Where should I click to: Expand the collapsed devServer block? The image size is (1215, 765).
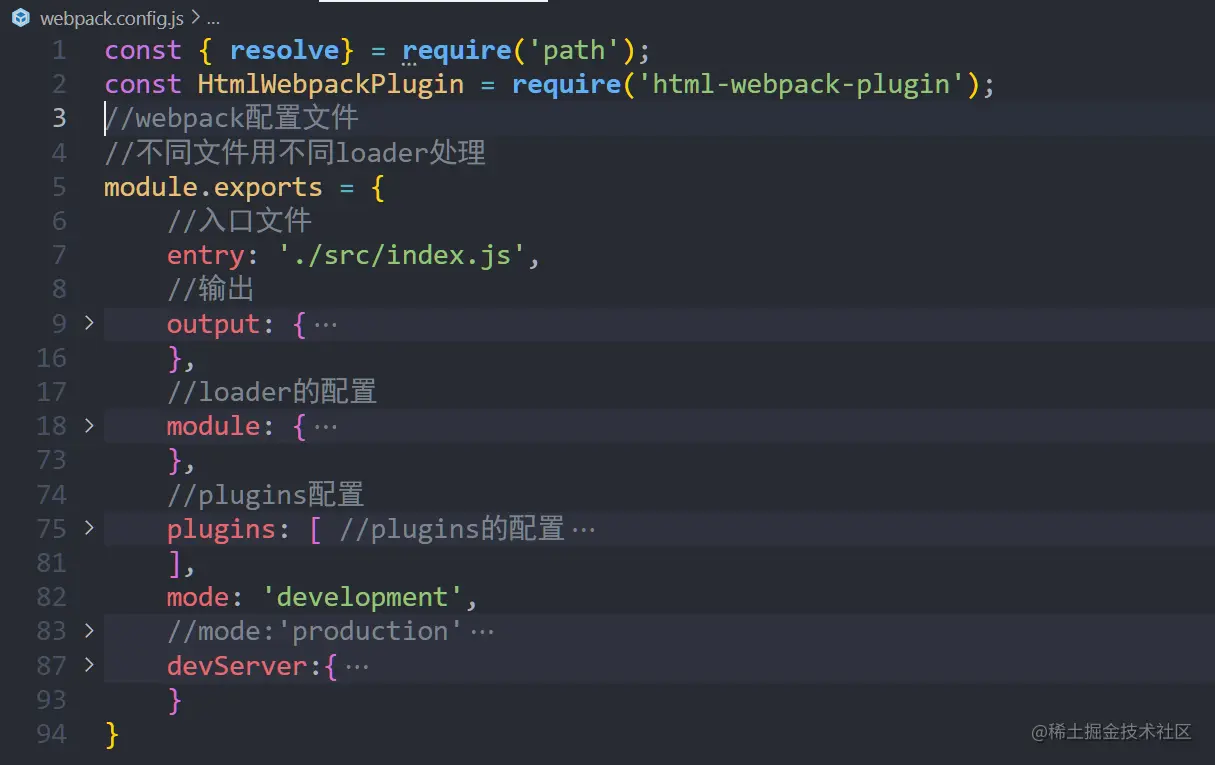(88, 664)
